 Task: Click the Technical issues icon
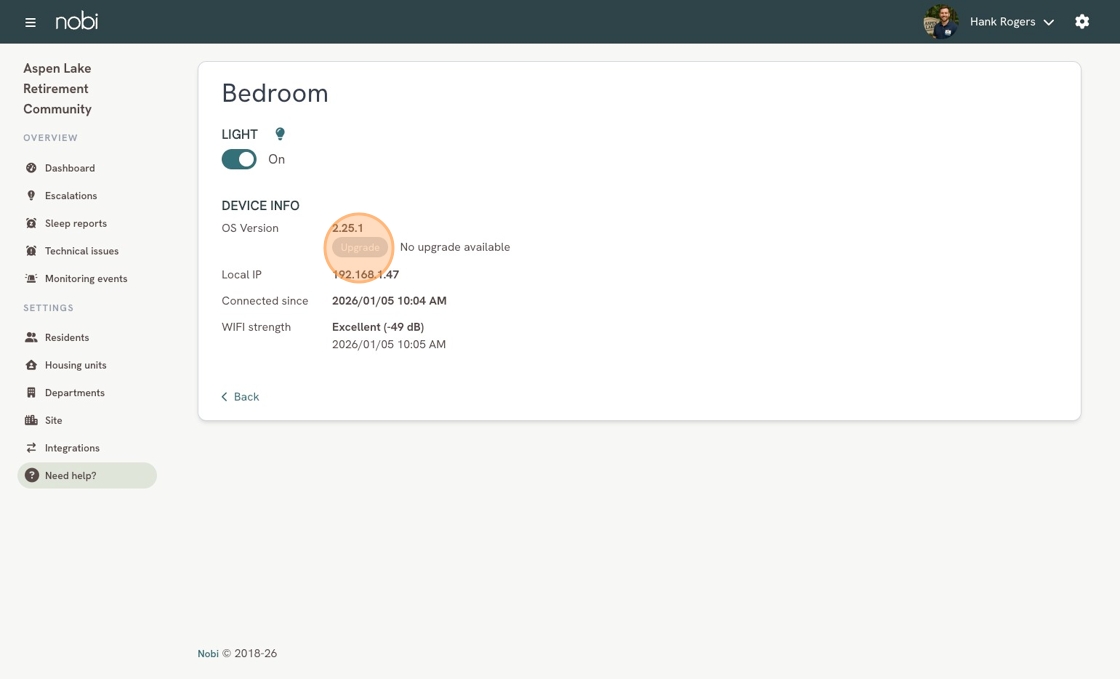tap(31, 251)
